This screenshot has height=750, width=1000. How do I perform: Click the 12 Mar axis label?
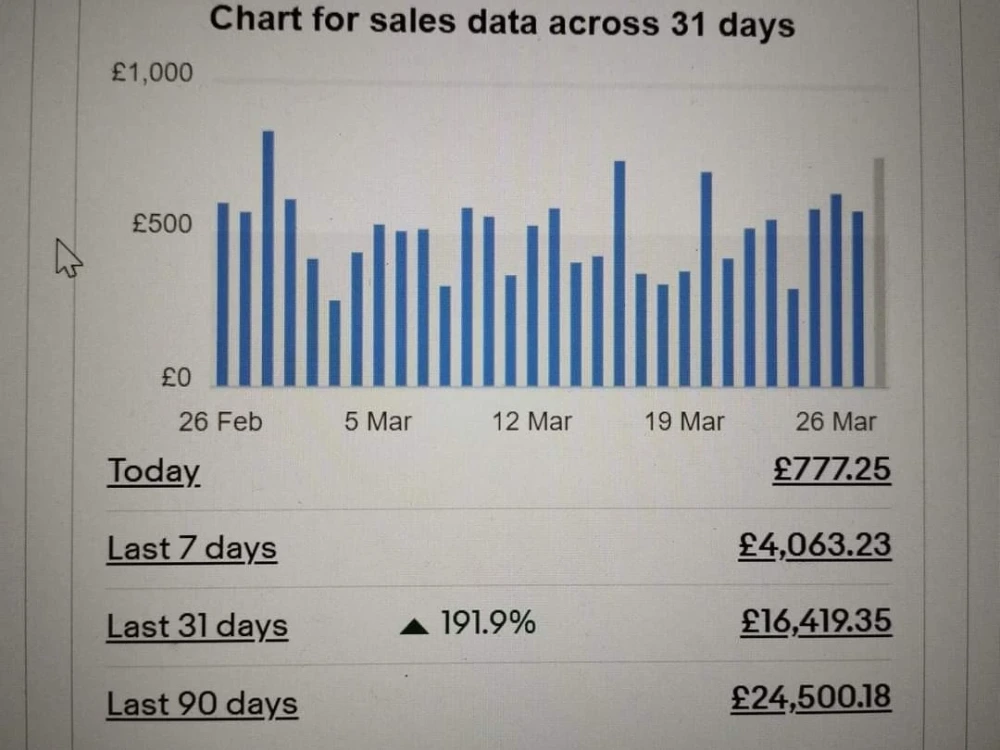pos(532,422)
